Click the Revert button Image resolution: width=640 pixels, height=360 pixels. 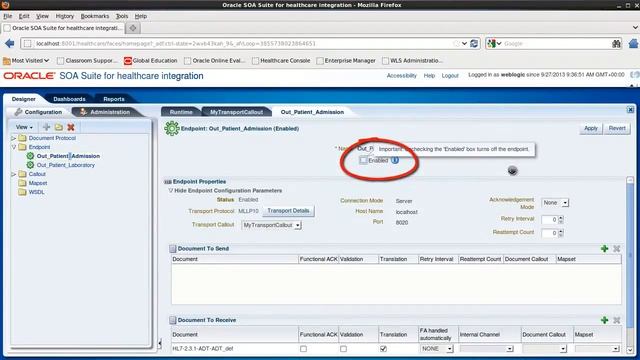(617, 128)
